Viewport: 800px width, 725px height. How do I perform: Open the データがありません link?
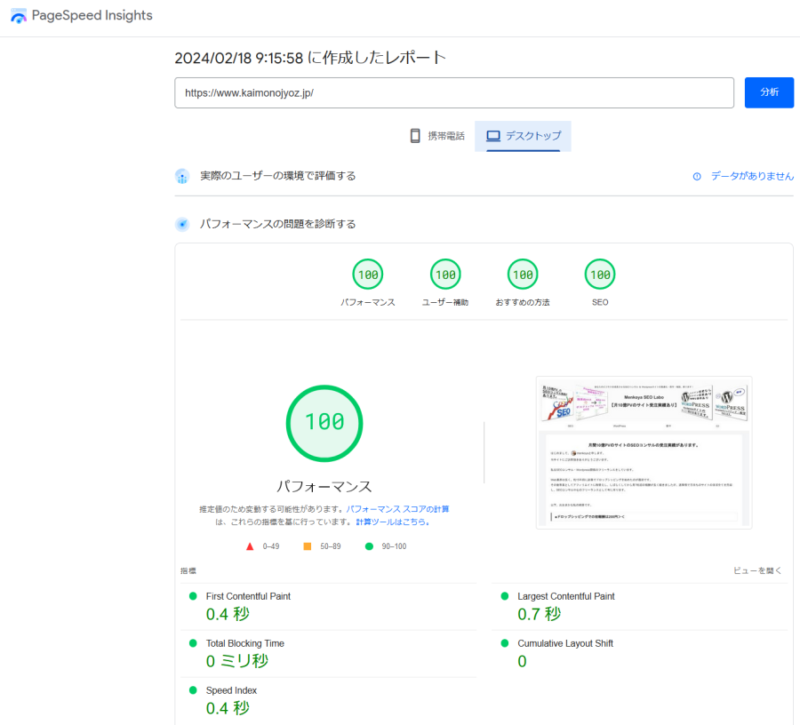click(752, 176)
